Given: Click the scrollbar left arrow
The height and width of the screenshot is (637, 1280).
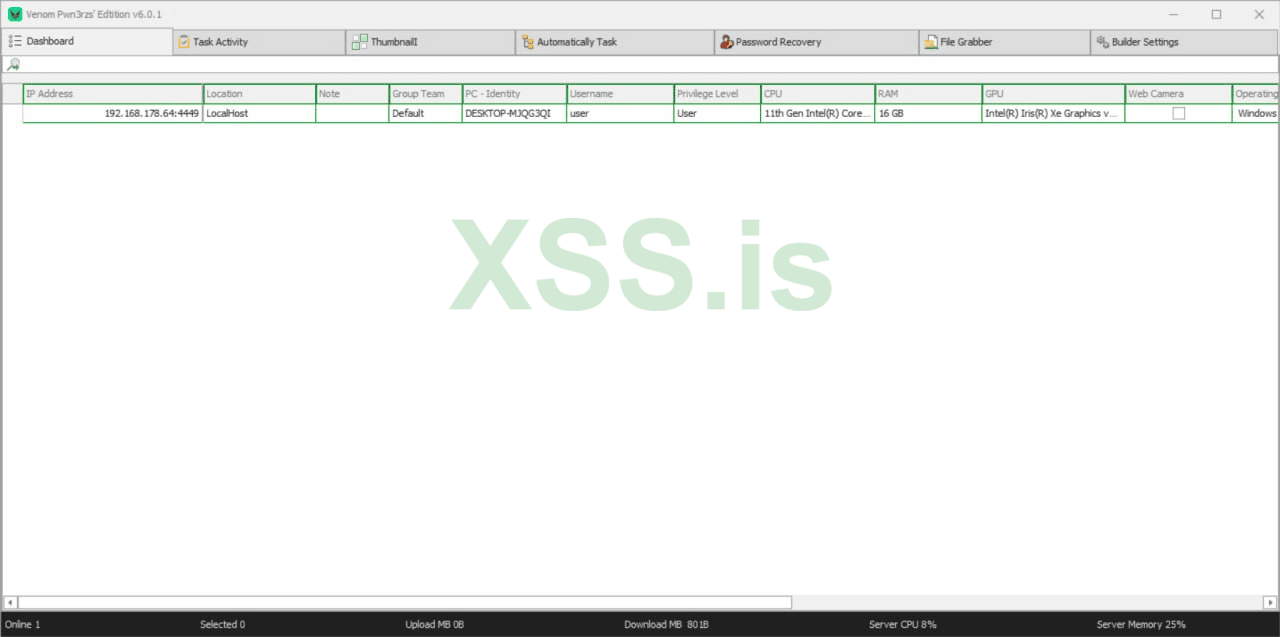Looking at the screenshot, I should 10,603.
